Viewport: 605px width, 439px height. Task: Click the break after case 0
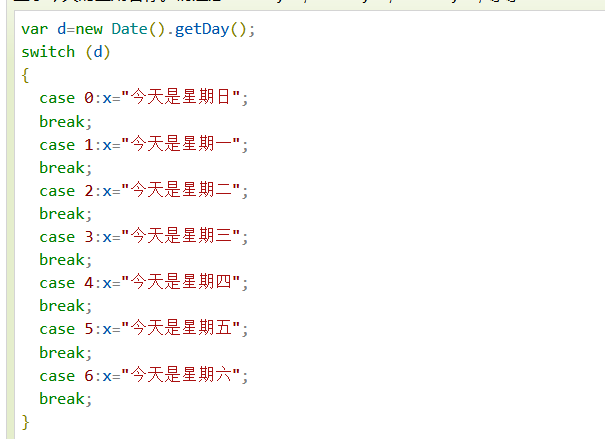pos(66,122)
